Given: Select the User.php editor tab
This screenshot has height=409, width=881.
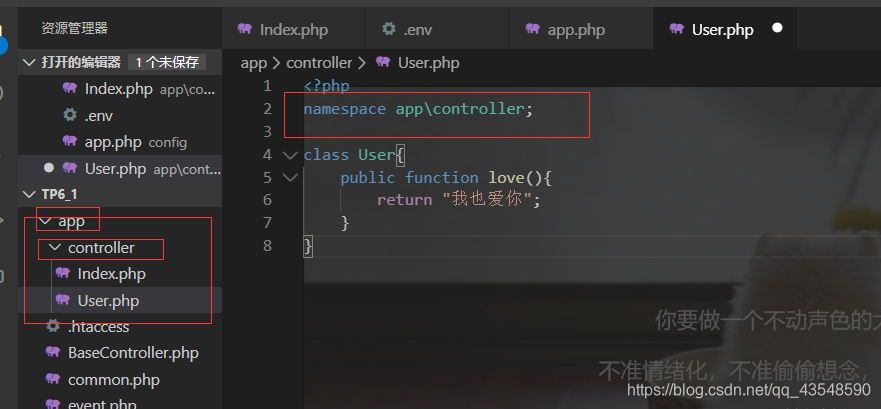Looking at the screenshot, I should click(725, 29).
